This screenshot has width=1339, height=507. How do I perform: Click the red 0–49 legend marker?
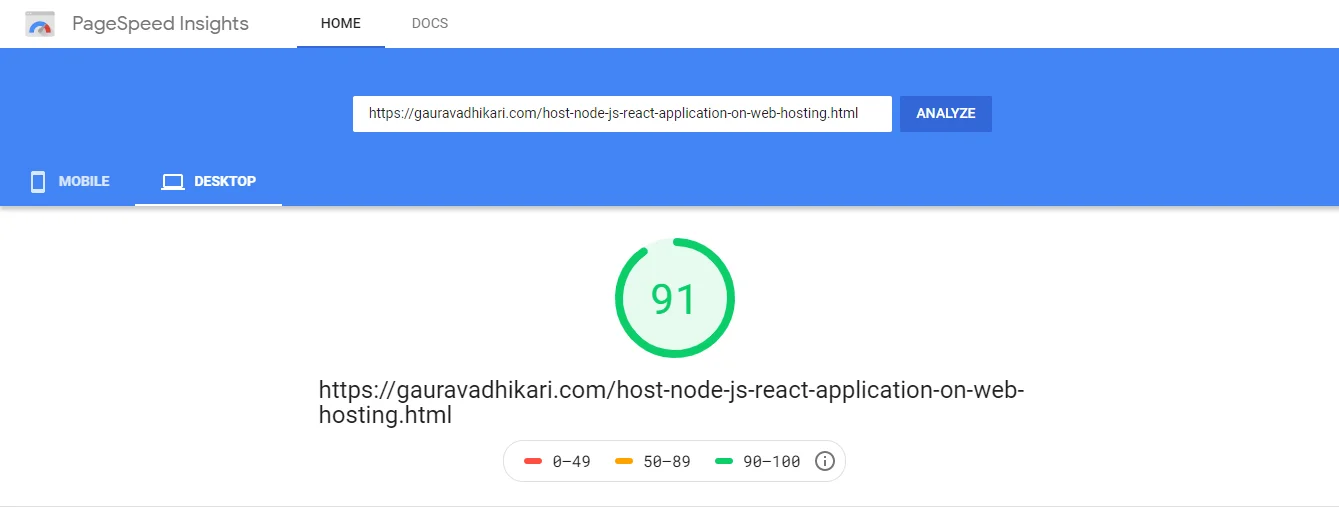(533, 462)
